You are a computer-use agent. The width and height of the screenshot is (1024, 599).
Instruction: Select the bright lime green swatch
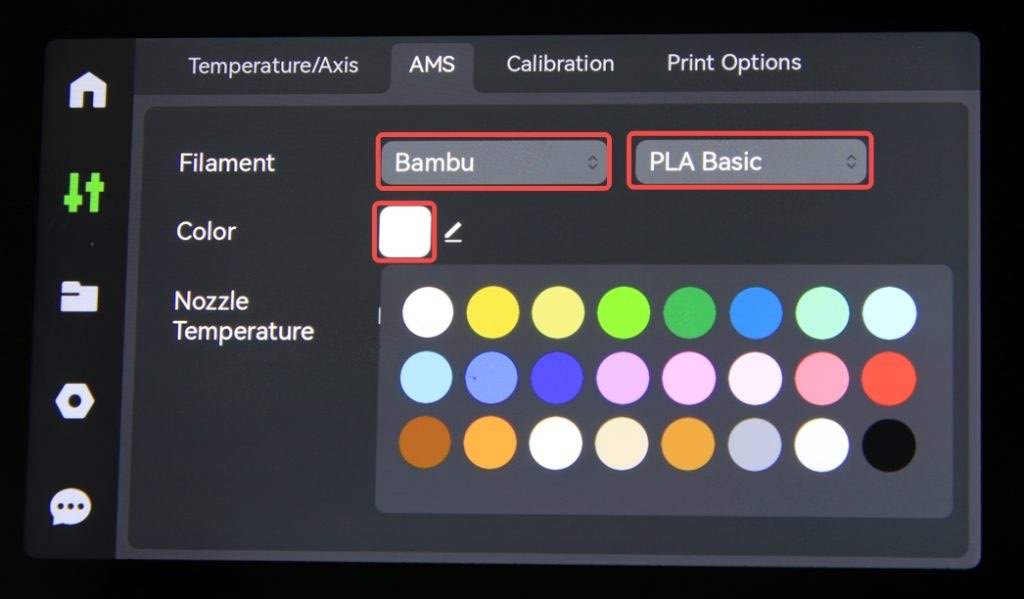[624, 313]
